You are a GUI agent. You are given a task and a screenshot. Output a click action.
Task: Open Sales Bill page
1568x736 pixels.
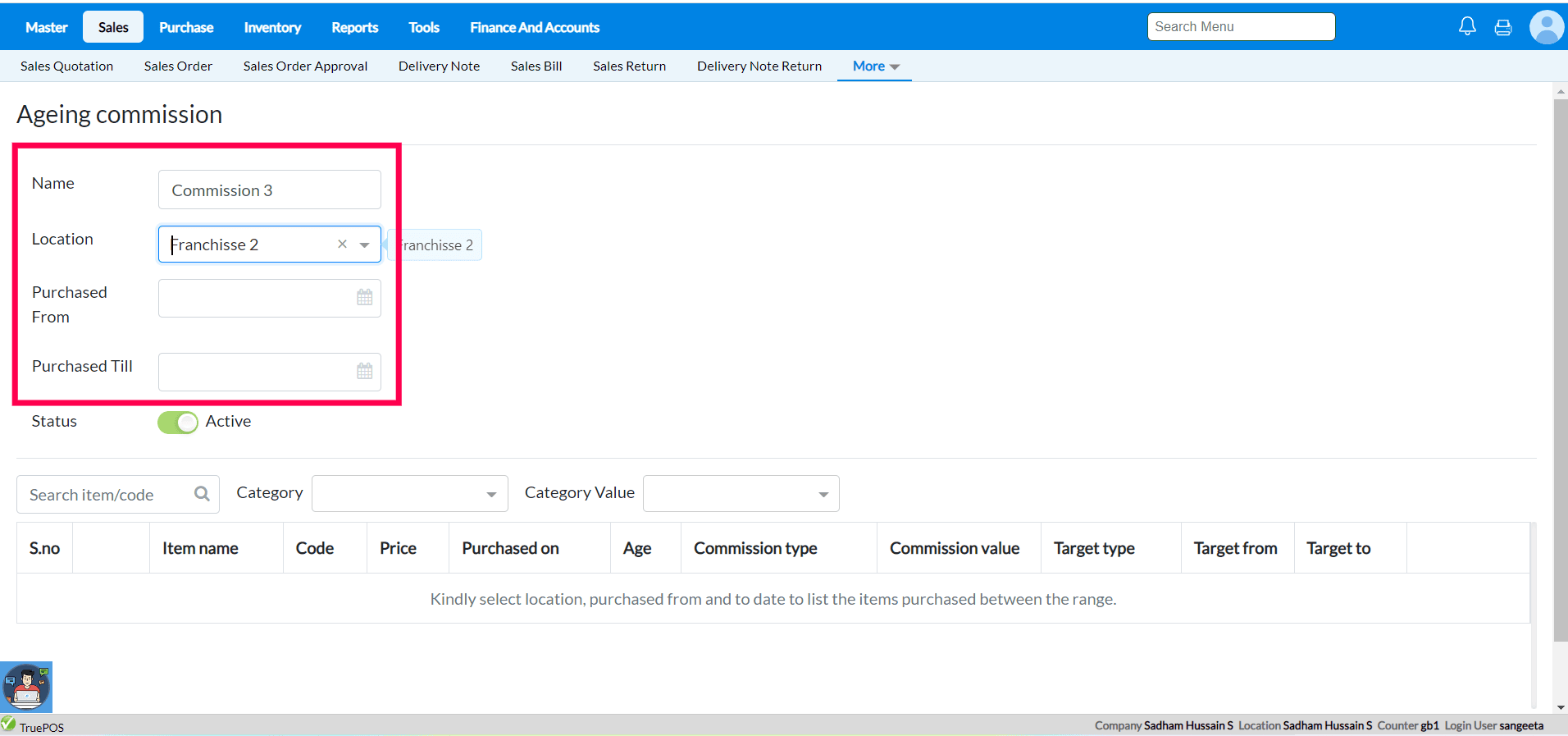click(536, 66)
